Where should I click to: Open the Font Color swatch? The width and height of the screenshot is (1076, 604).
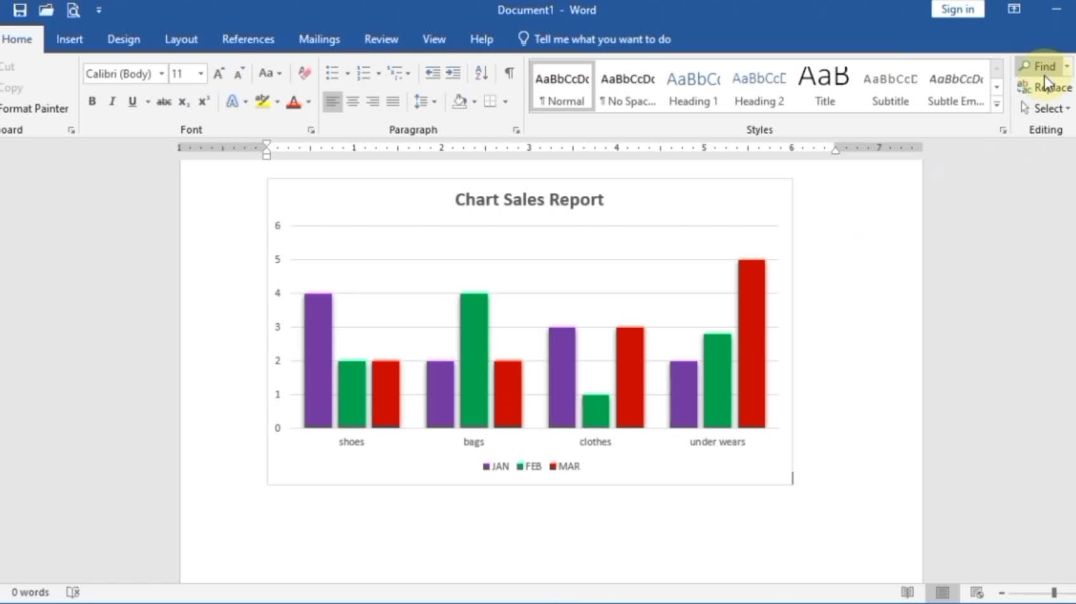coord(296,101)
